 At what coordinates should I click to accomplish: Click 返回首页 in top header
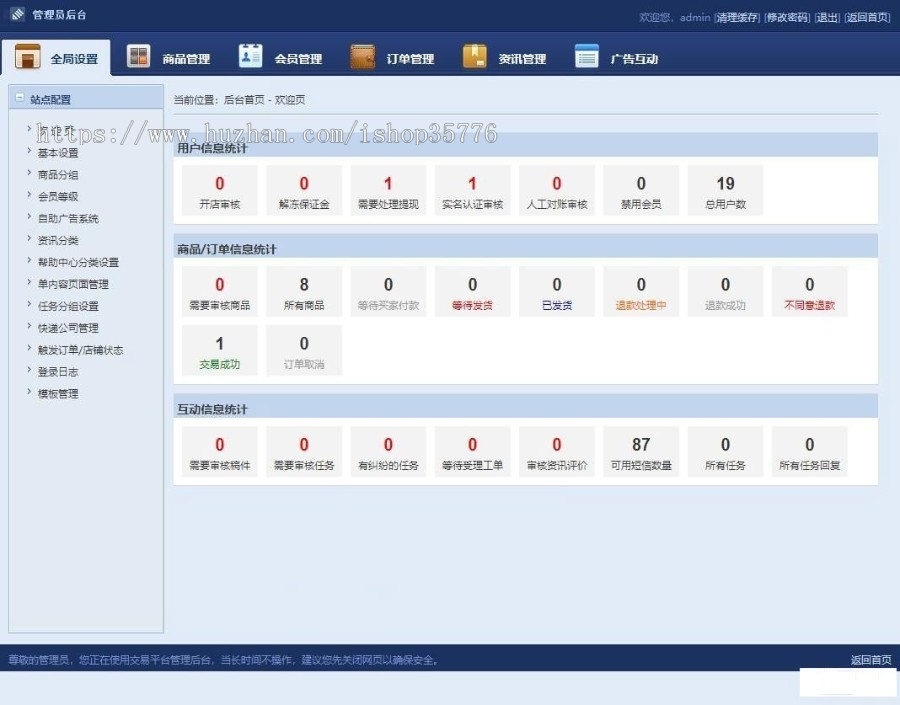(867, 18)
